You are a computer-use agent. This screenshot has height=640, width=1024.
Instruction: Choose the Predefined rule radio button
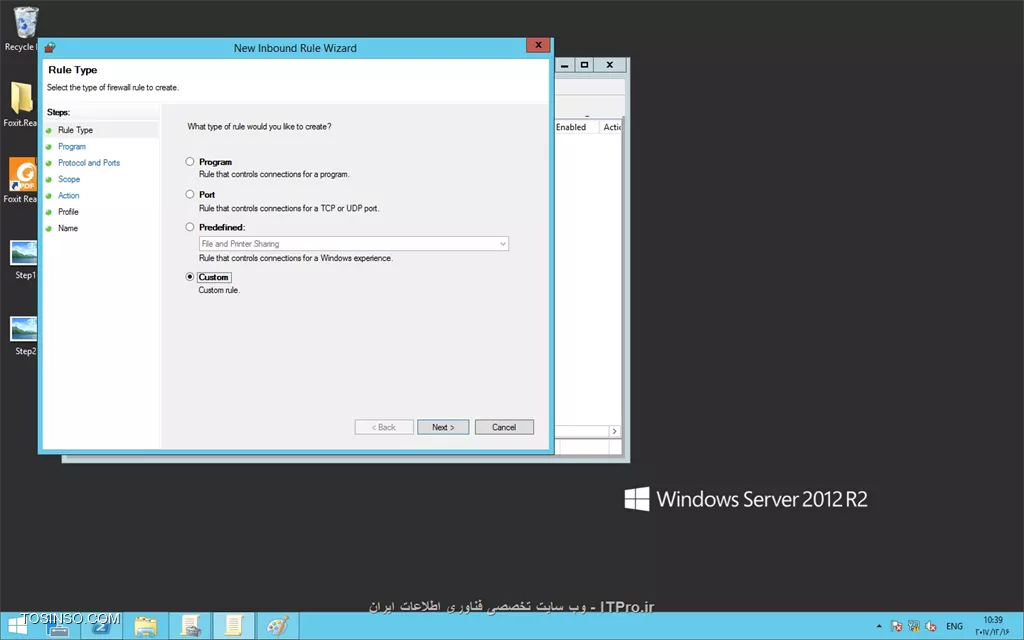point(189,227)
